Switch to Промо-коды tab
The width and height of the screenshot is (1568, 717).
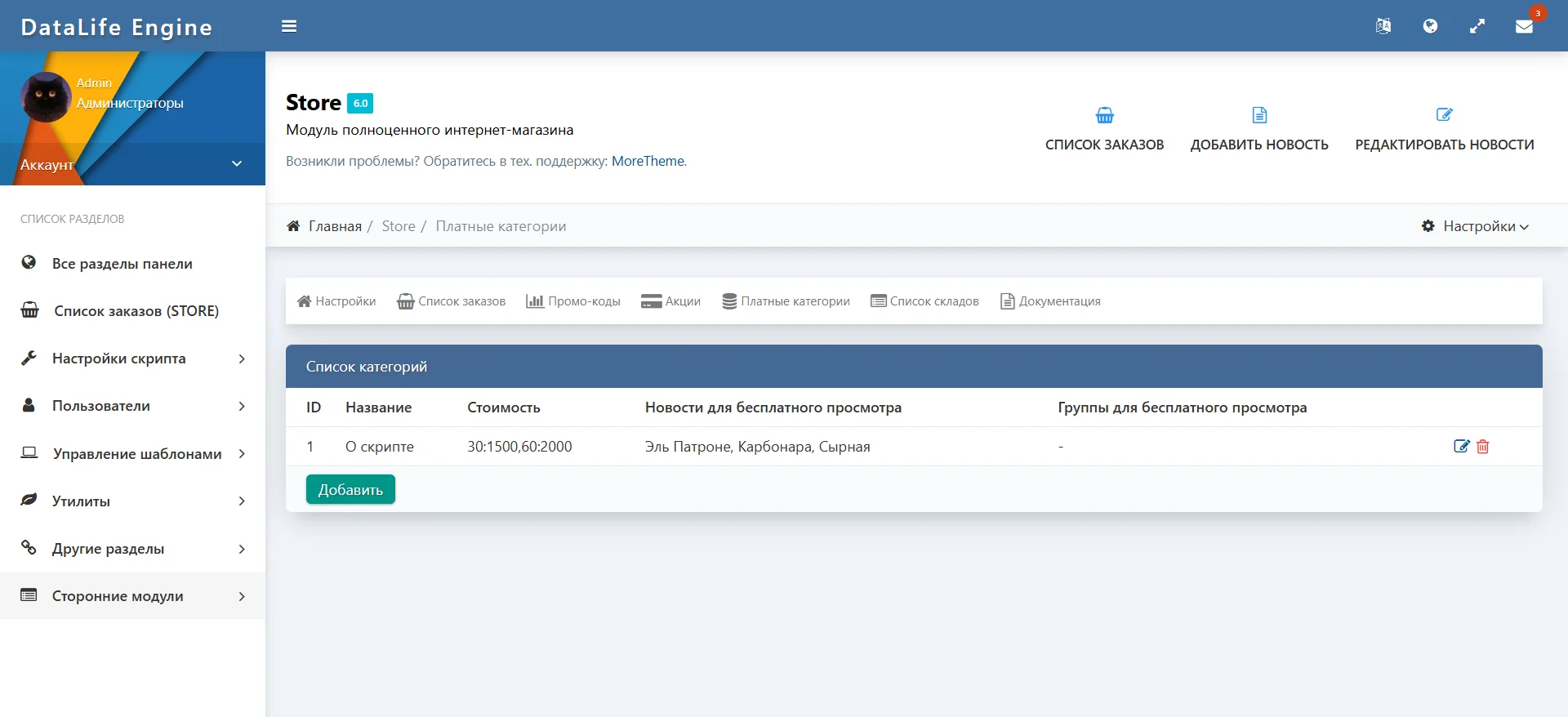pyautogui.click(x=573, y=301)
